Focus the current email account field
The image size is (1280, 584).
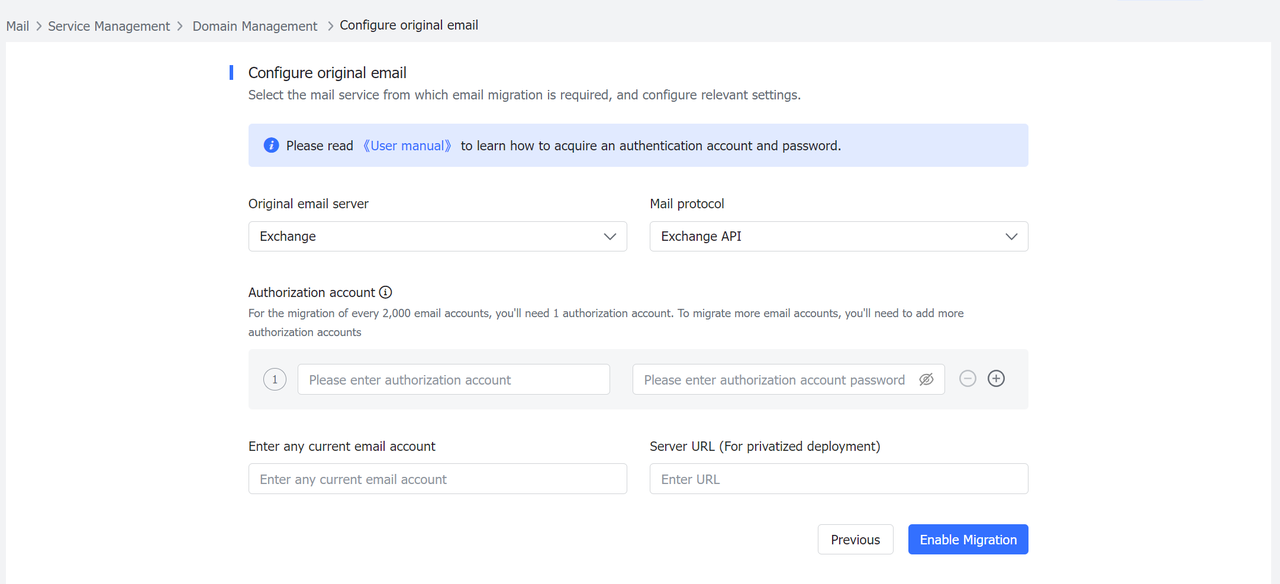(438, 479)
